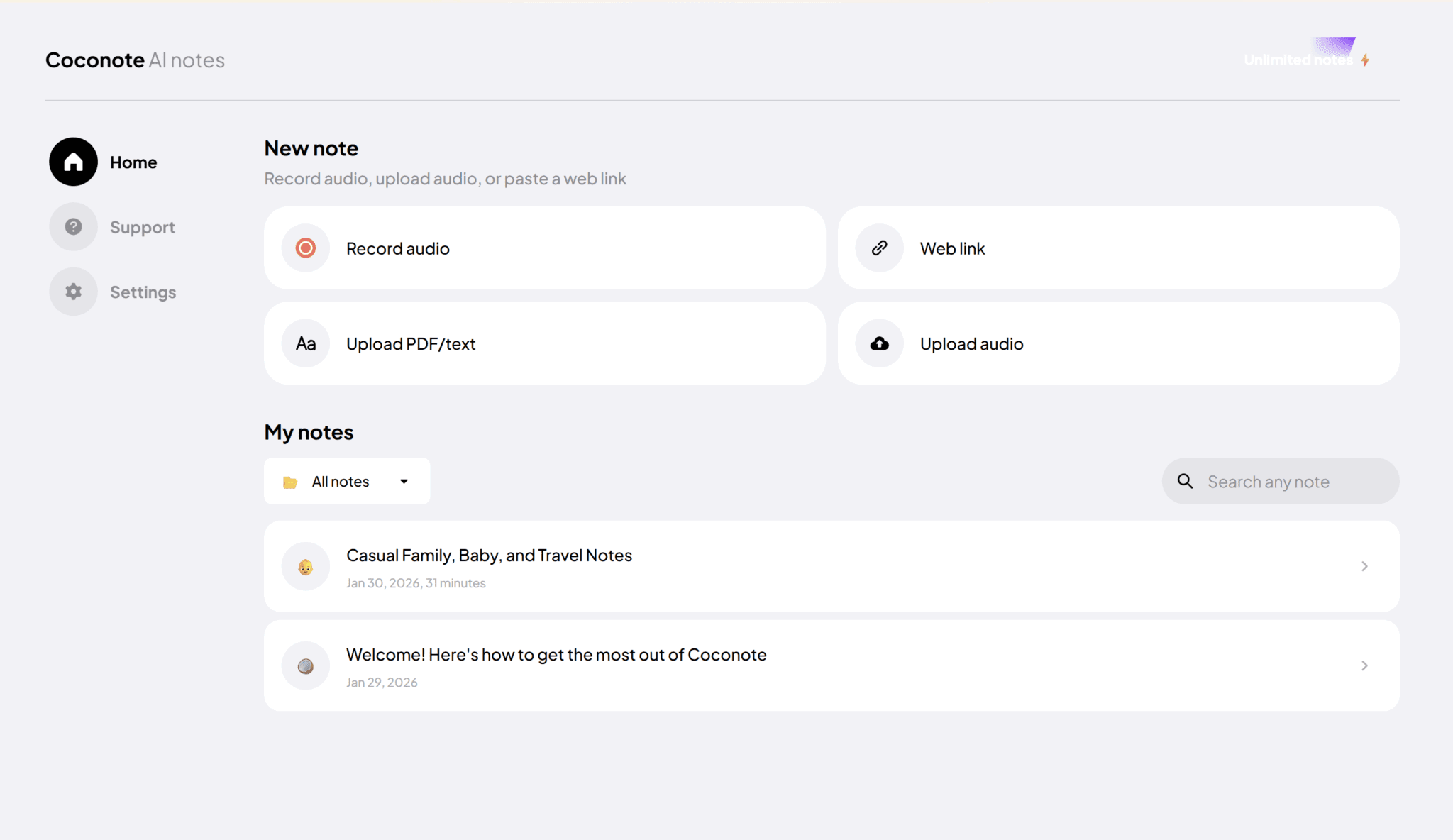Click chevron on Welcome note
1453x840 pixels.
tap(1364, 665)
